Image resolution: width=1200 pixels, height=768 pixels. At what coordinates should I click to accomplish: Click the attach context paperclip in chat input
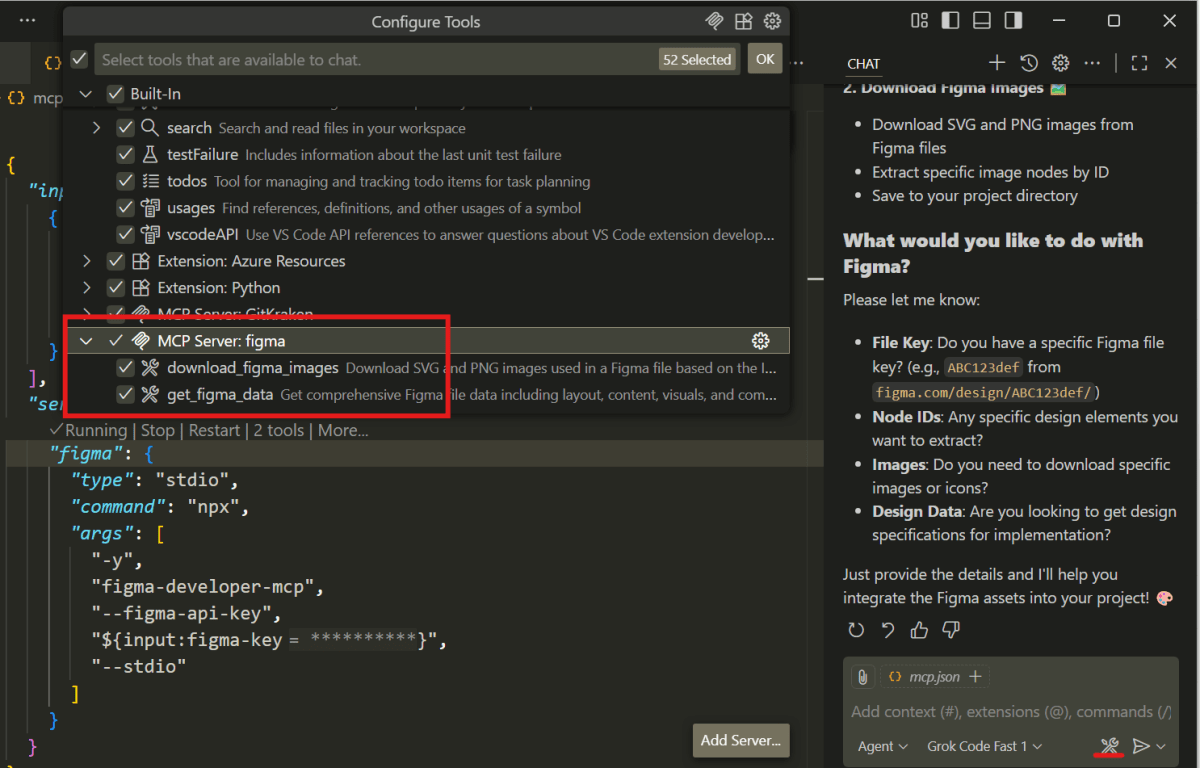tap(862, 677)
